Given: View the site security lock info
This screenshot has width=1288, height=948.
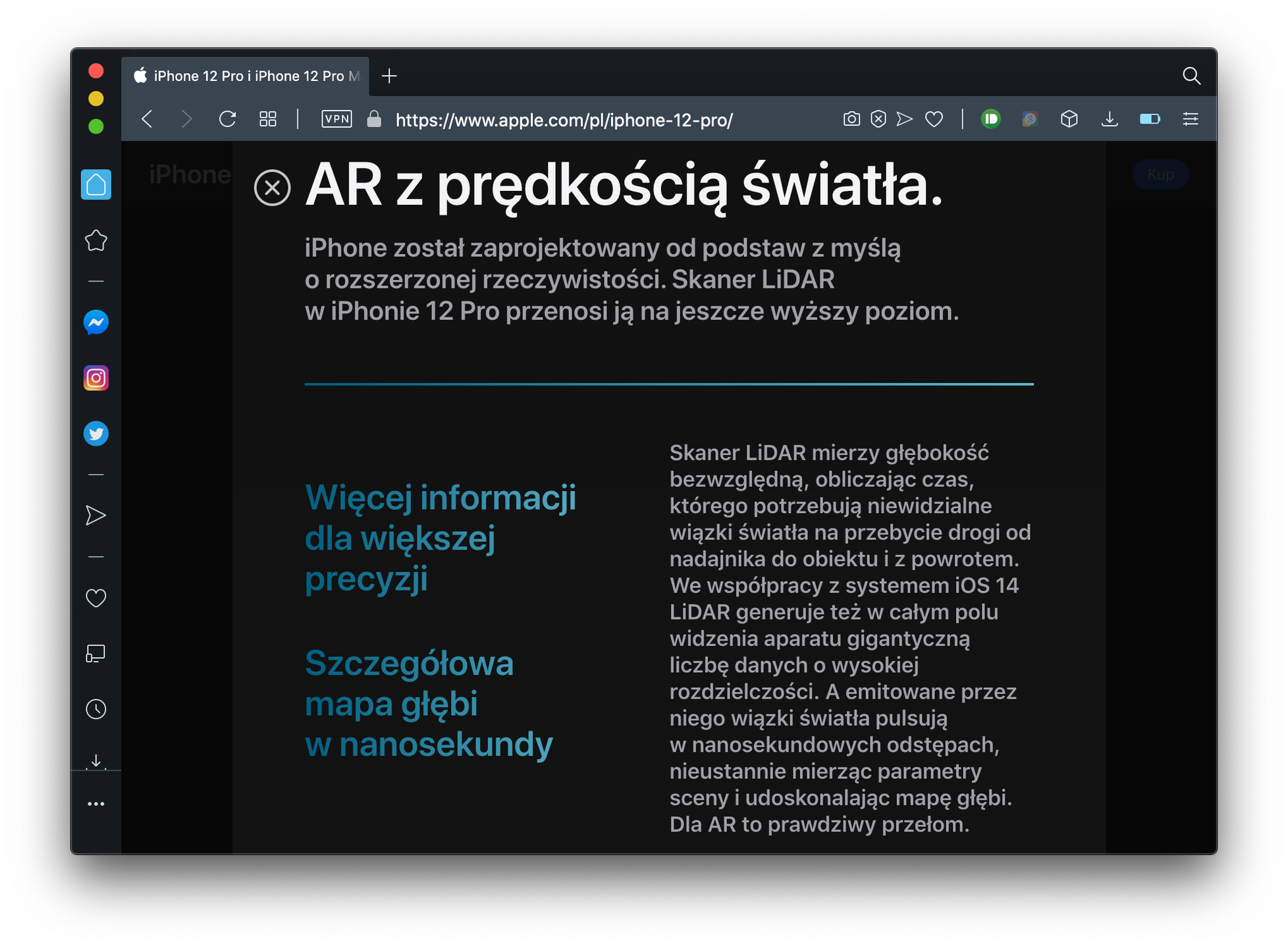Looking at the screenshot, I should 374,119.
